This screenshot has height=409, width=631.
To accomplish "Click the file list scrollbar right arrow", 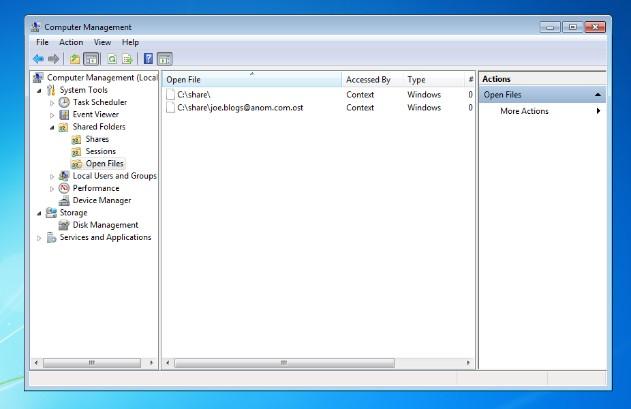I will click(468, 363).
